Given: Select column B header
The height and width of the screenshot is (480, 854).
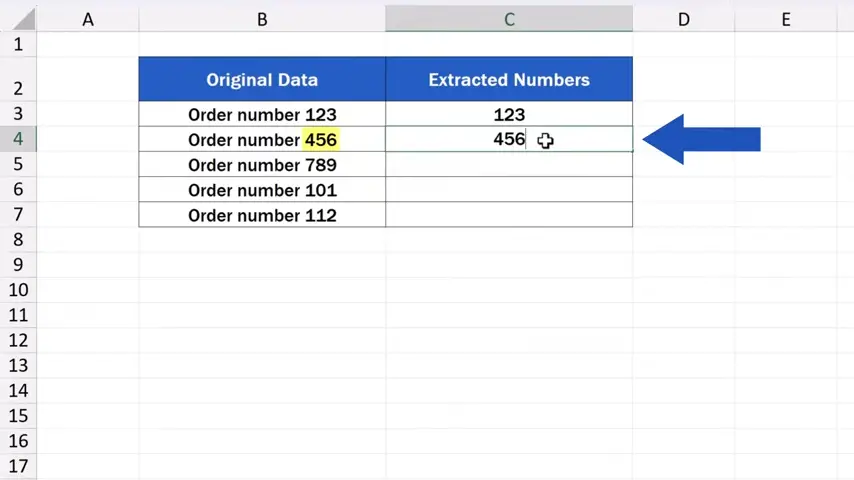Looking at the screenshot, I should click(x=262, y=19).
